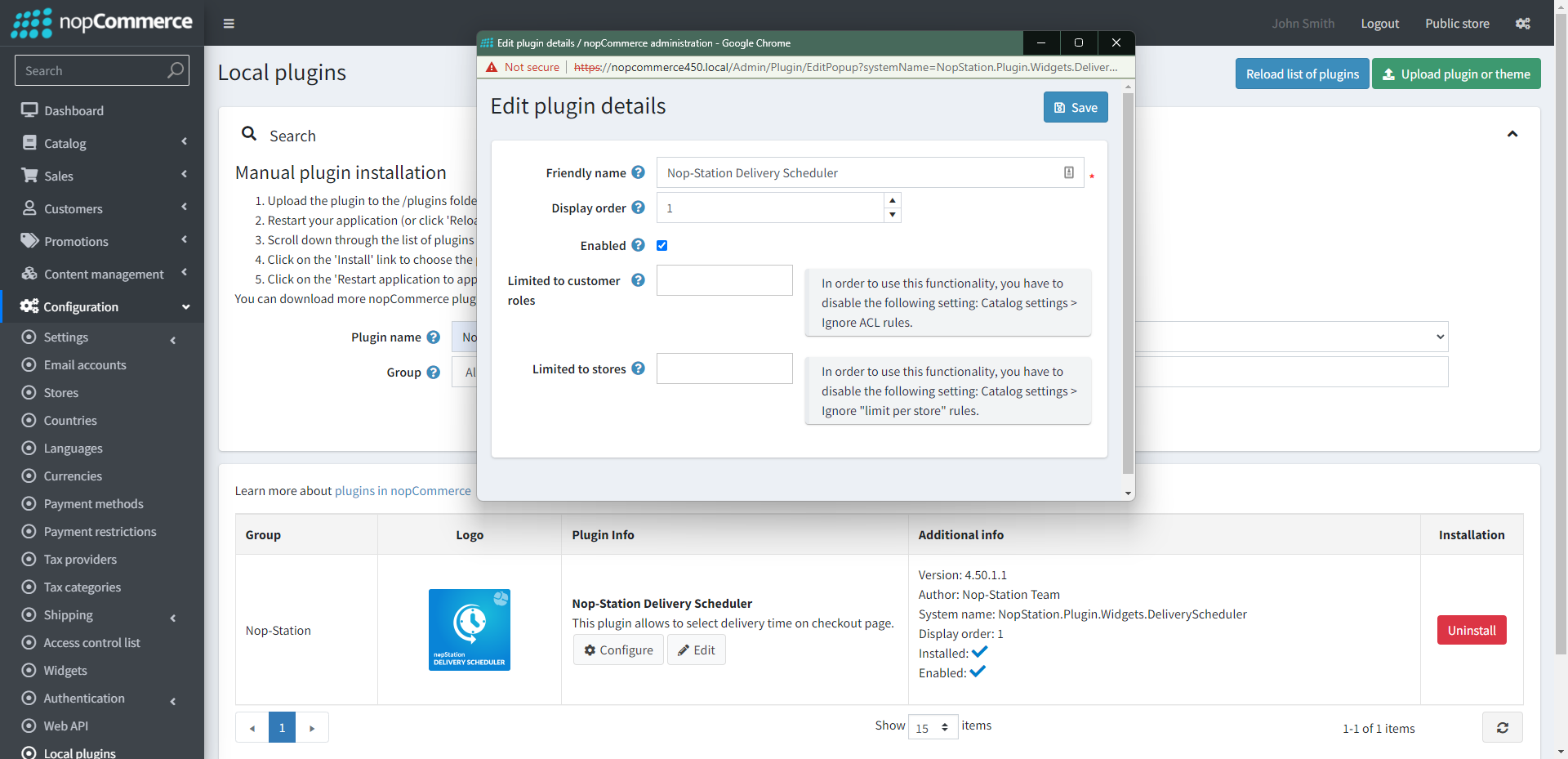
Task: Click the Edit button for the plugin
Action: pos(697,650)
